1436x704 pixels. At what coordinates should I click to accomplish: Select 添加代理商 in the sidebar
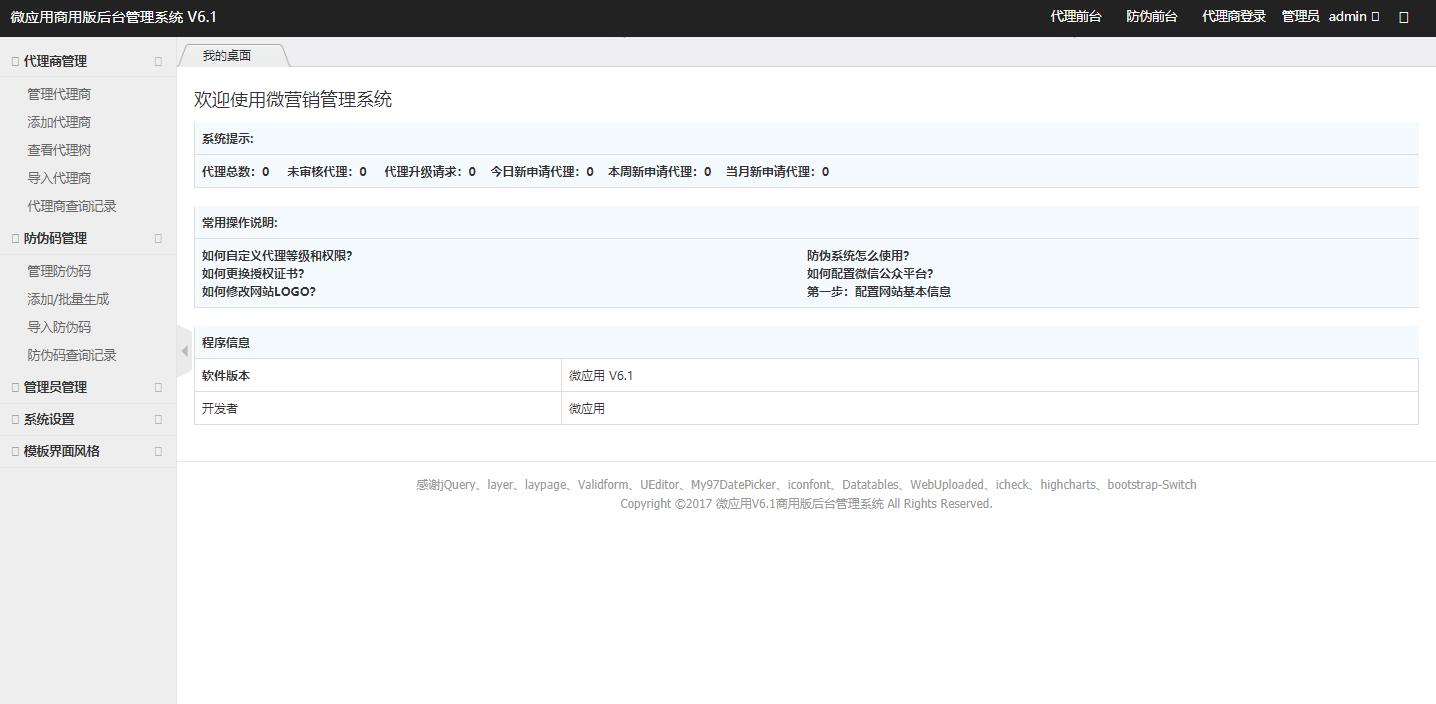tap(59, 122)
